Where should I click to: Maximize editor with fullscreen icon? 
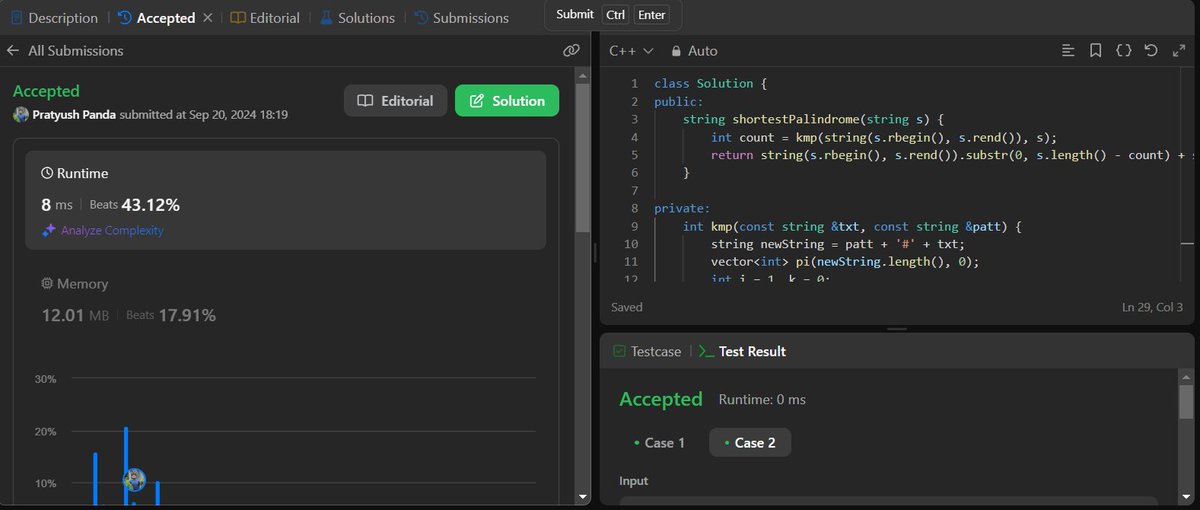[1178, 50]
